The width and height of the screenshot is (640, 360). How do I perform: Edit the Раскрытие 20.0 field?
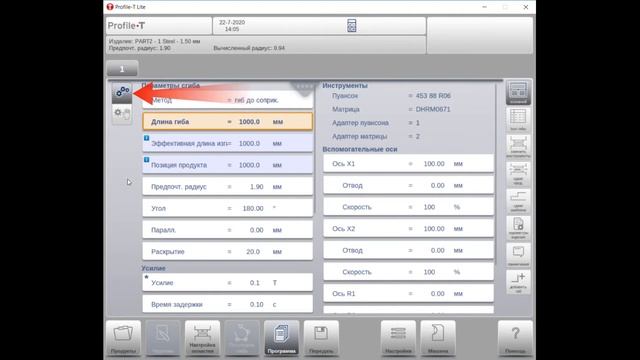227,251
